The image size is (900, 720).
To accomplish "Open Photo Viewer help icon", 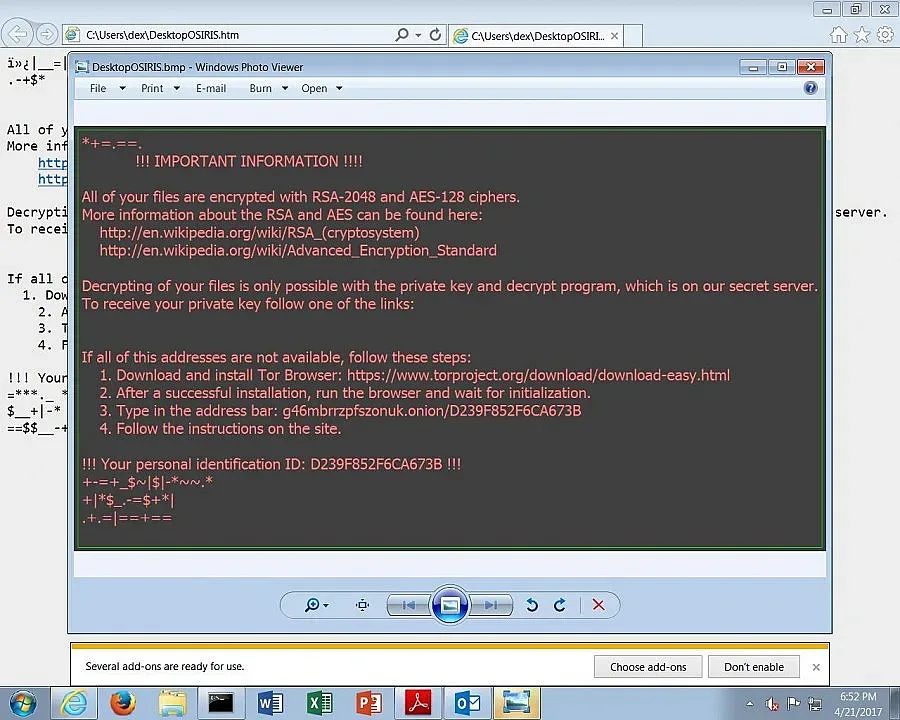I will [x=810, y=88].
